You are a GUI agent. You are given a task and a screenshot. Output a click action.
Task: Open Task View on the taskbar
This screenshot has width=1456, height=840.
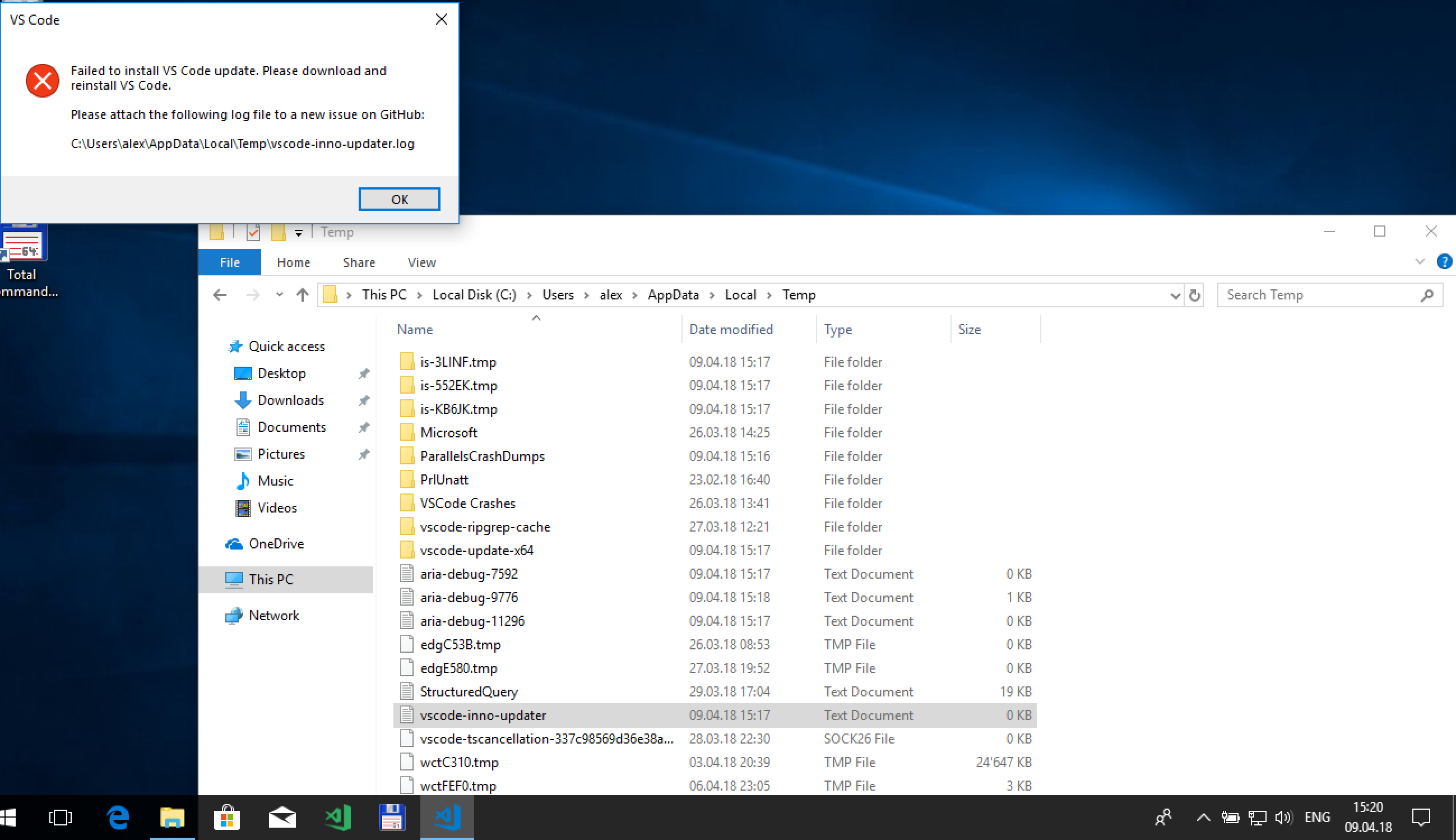pos(60,818)
